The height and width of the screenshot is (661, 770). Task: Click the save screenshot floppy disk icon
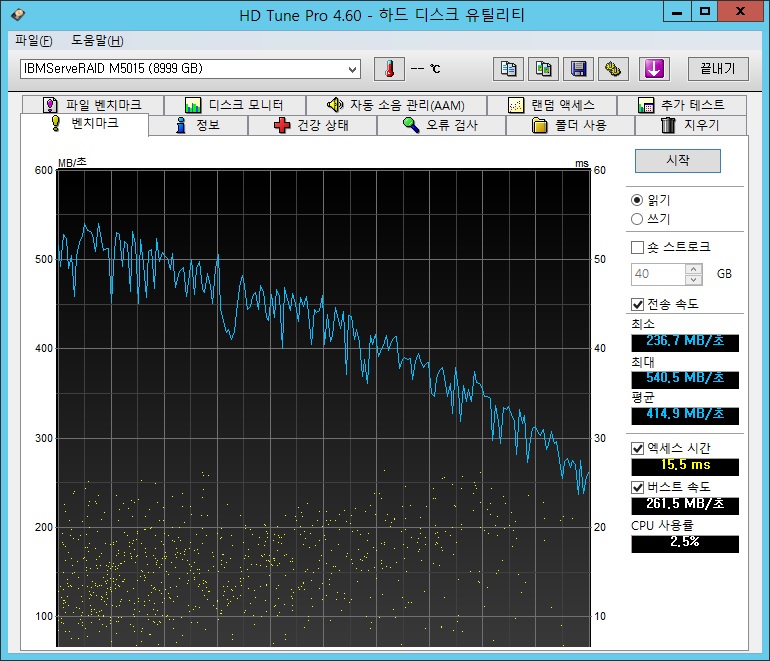[x=578, y=69]
